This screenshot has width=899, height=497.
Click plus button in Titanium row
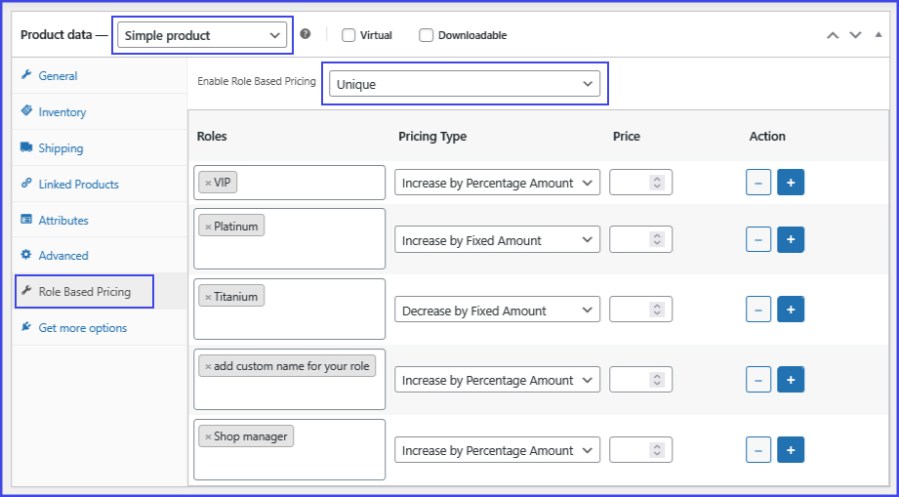[x=791, y=310]
